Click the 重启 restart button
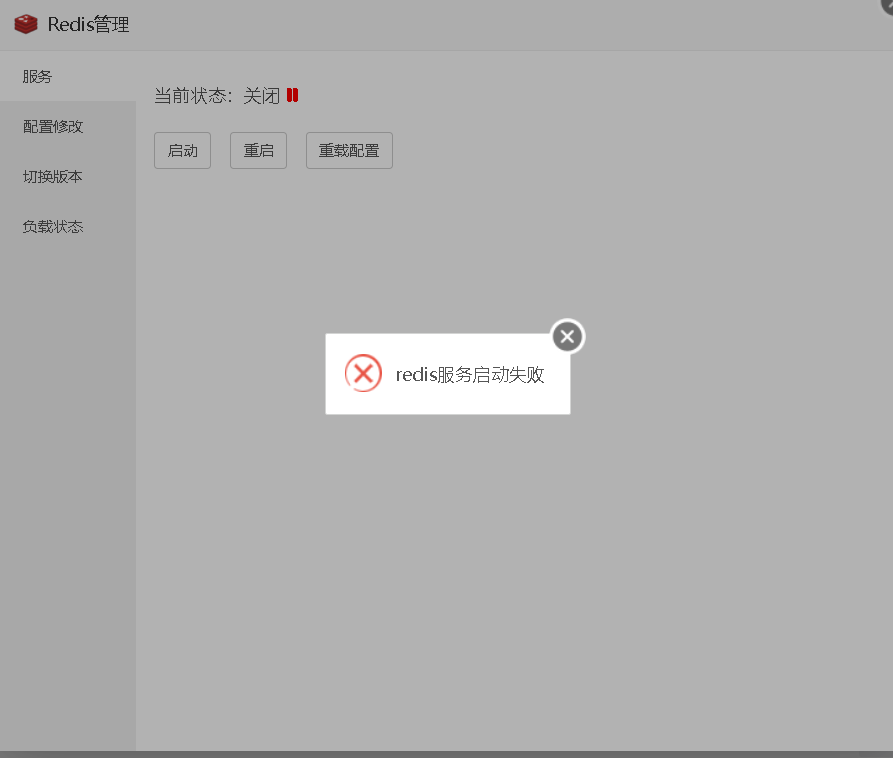893x758 pixels. pyautogui.click(x=259, y=150)
